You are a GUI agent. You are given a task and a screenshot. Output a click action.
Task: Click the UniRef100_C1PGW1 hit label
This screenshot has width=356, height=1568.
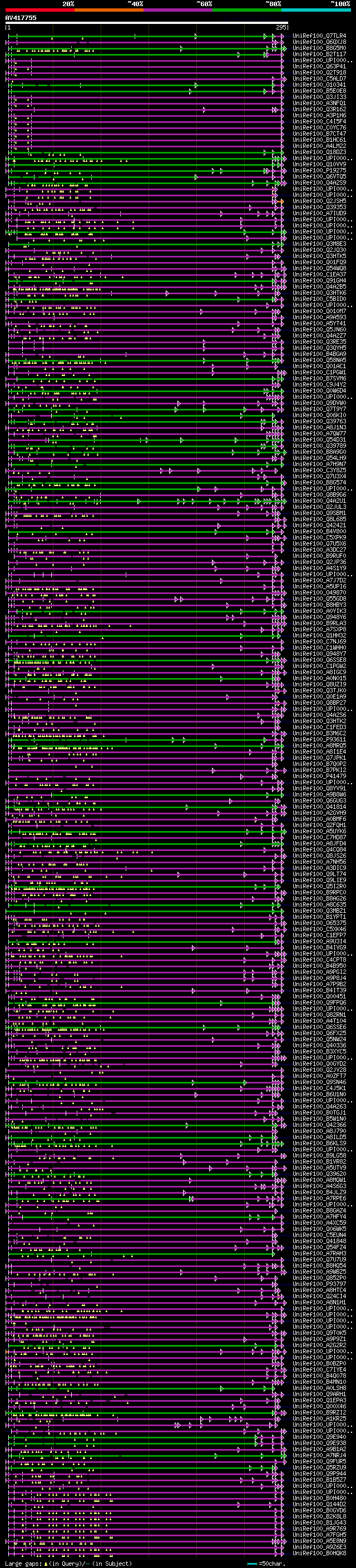coord(319,373)
